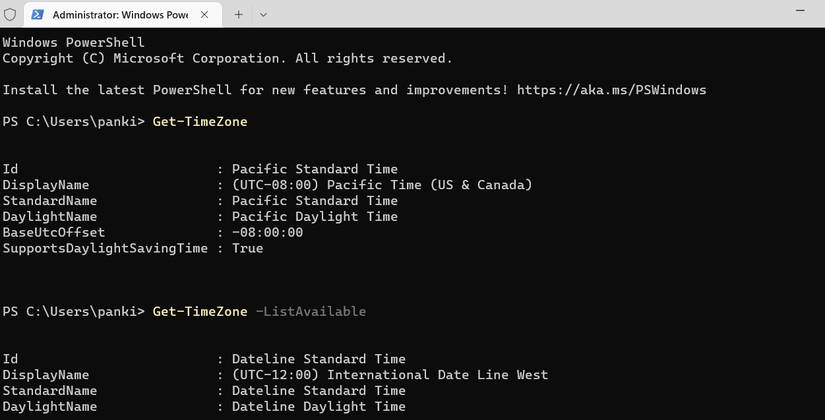Click the first Get-TimeZone command without parameters
Viewport: 825px width, 420px height.
pos(200,122)
